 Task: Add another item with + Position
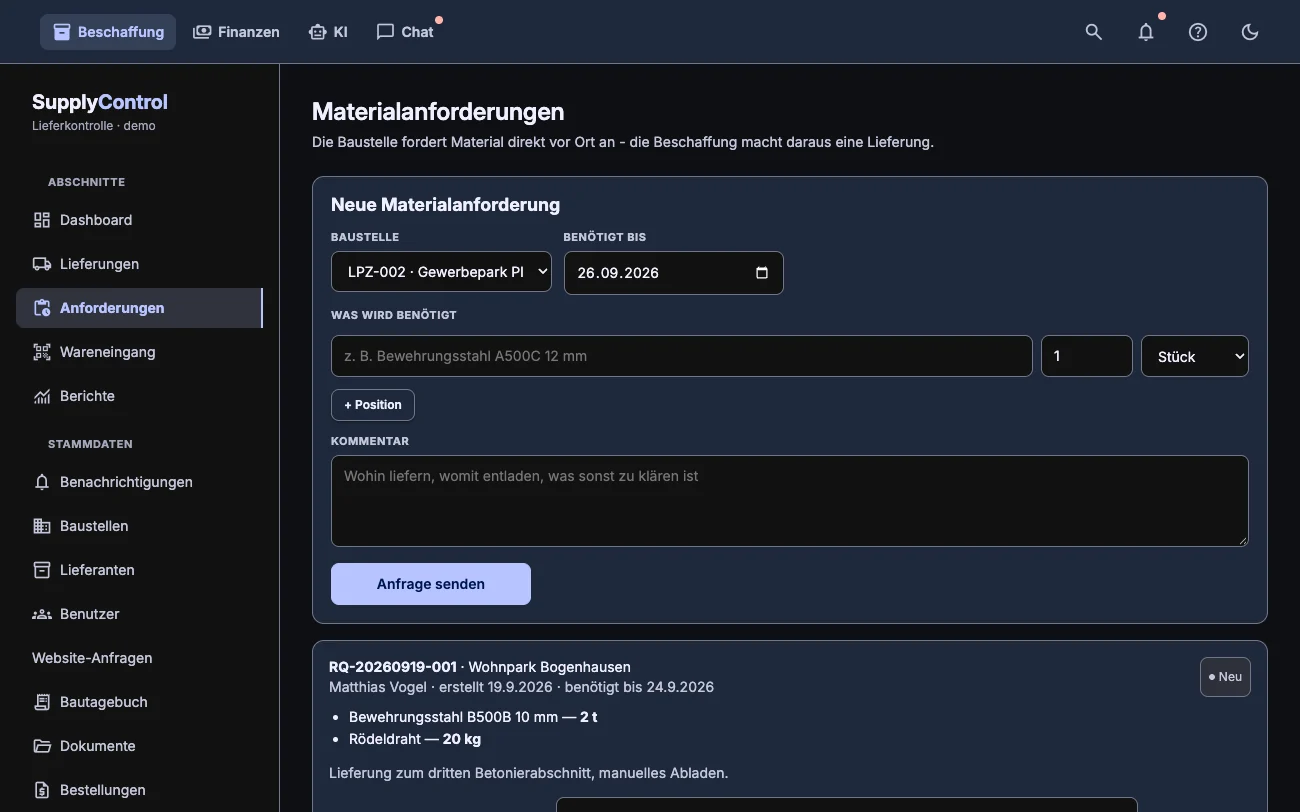(373, 405)
